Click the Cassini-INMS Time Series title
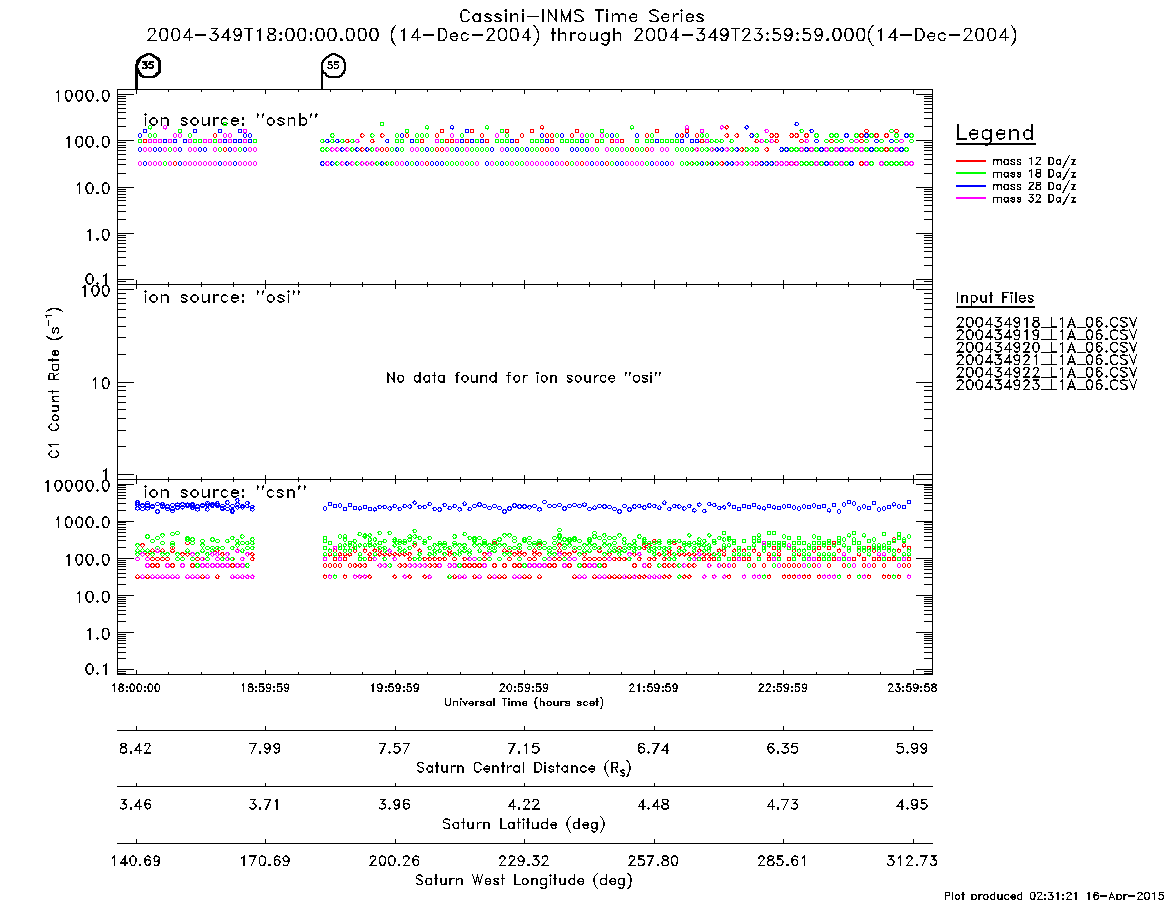 582,16
